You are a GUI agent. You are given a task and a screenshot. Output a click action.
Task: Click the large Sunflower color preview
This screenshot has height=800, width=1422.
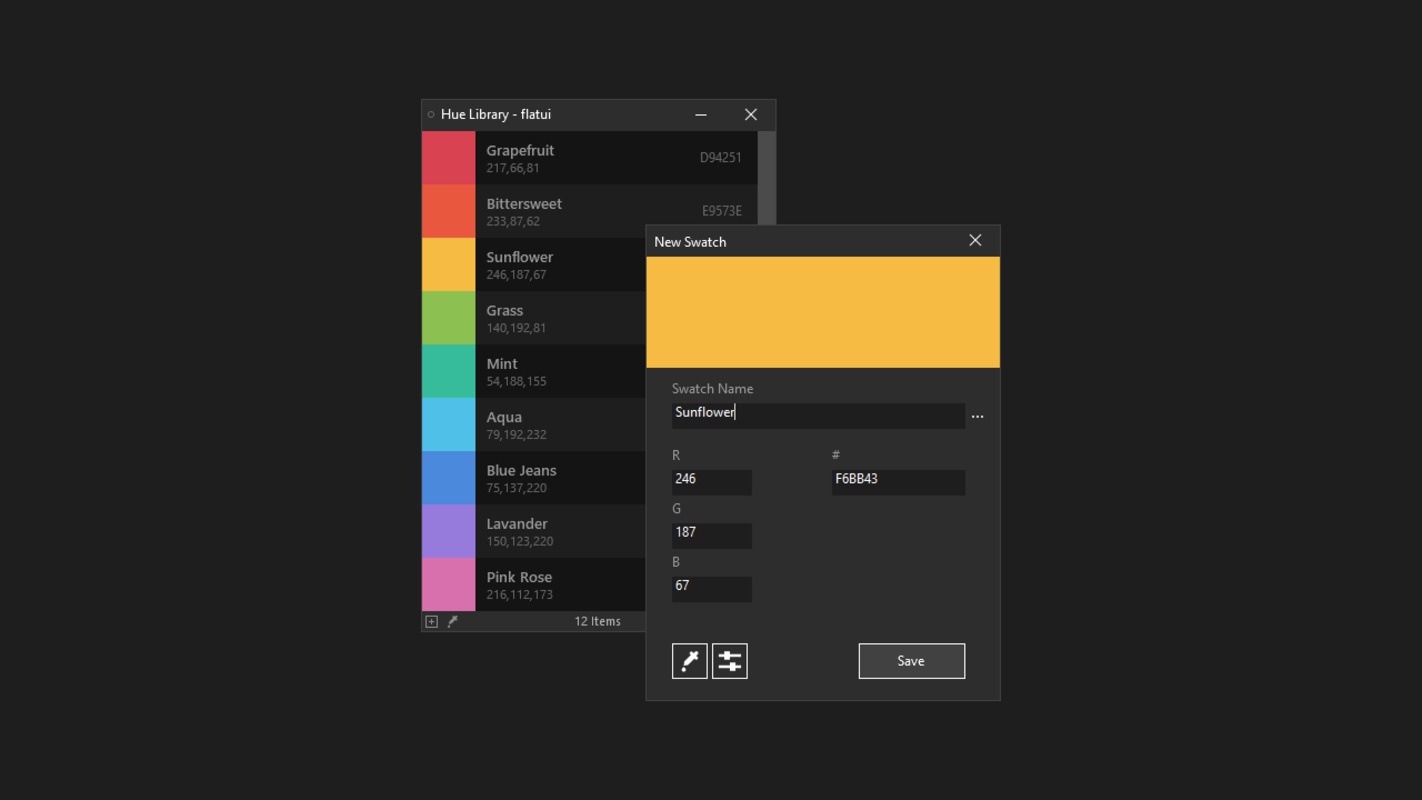pyautogui.click(x=822, y=311)
